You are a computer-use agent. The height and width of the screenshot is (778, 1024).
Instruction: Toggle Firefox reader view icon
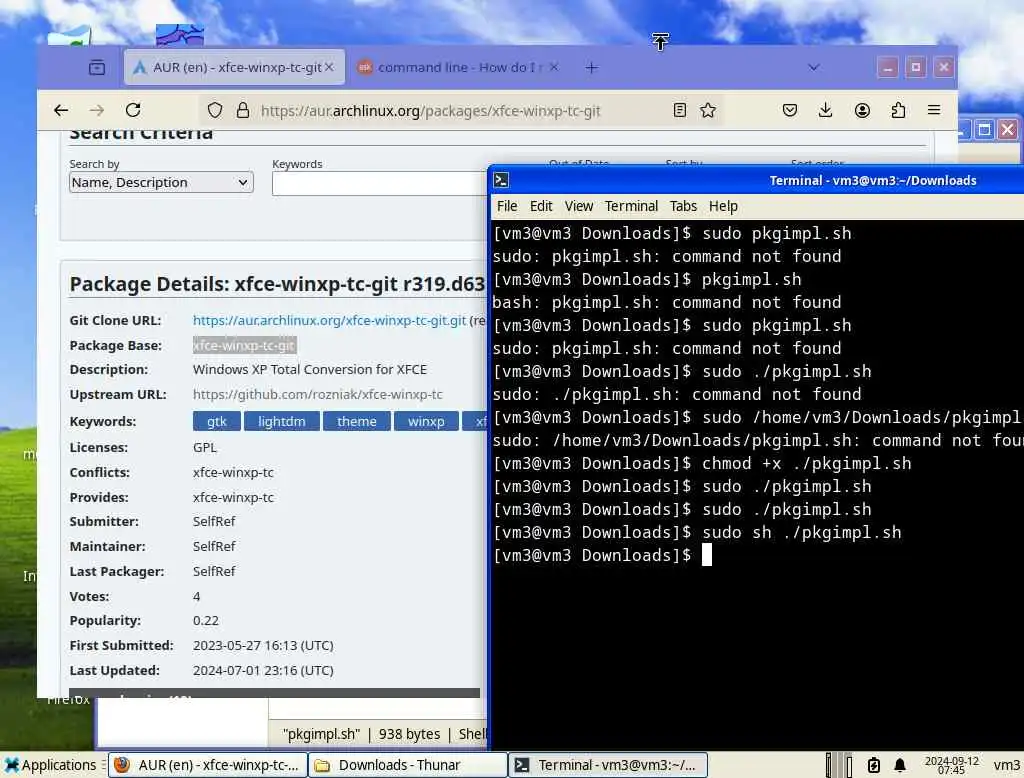coord(680,110)
